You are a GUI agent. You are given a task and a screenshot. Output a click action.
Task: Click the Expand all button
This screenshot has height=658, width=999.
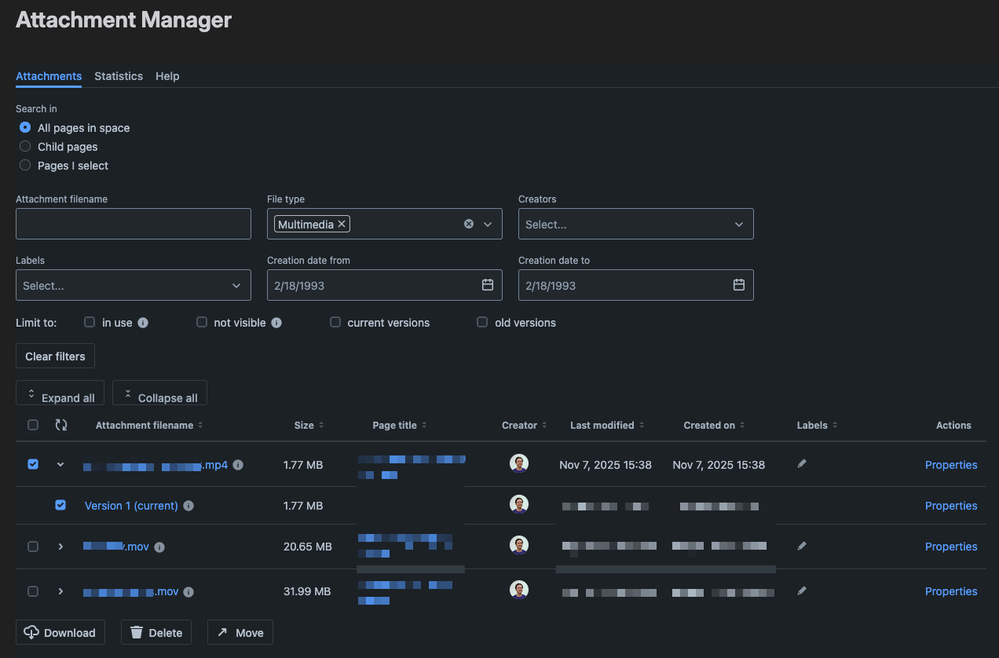point(60,394)
